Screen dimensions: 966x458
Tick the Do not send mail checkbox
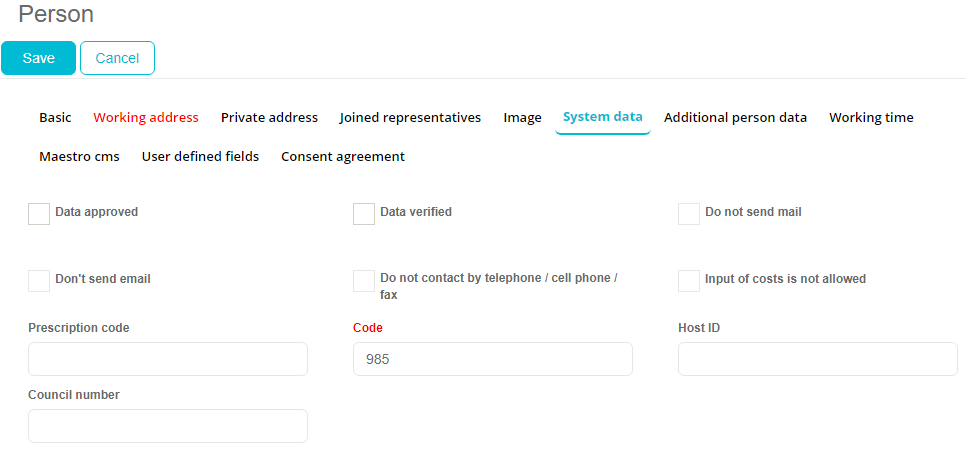(689, 214)
